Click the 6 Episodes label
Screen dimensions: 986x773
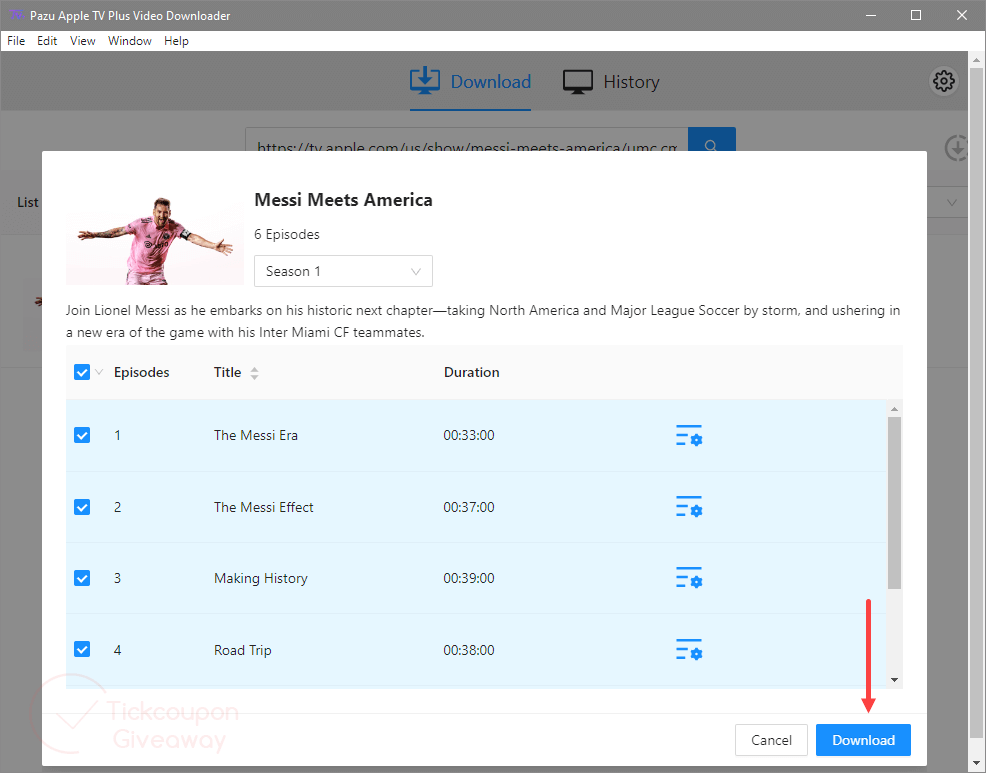click(287, 235)
